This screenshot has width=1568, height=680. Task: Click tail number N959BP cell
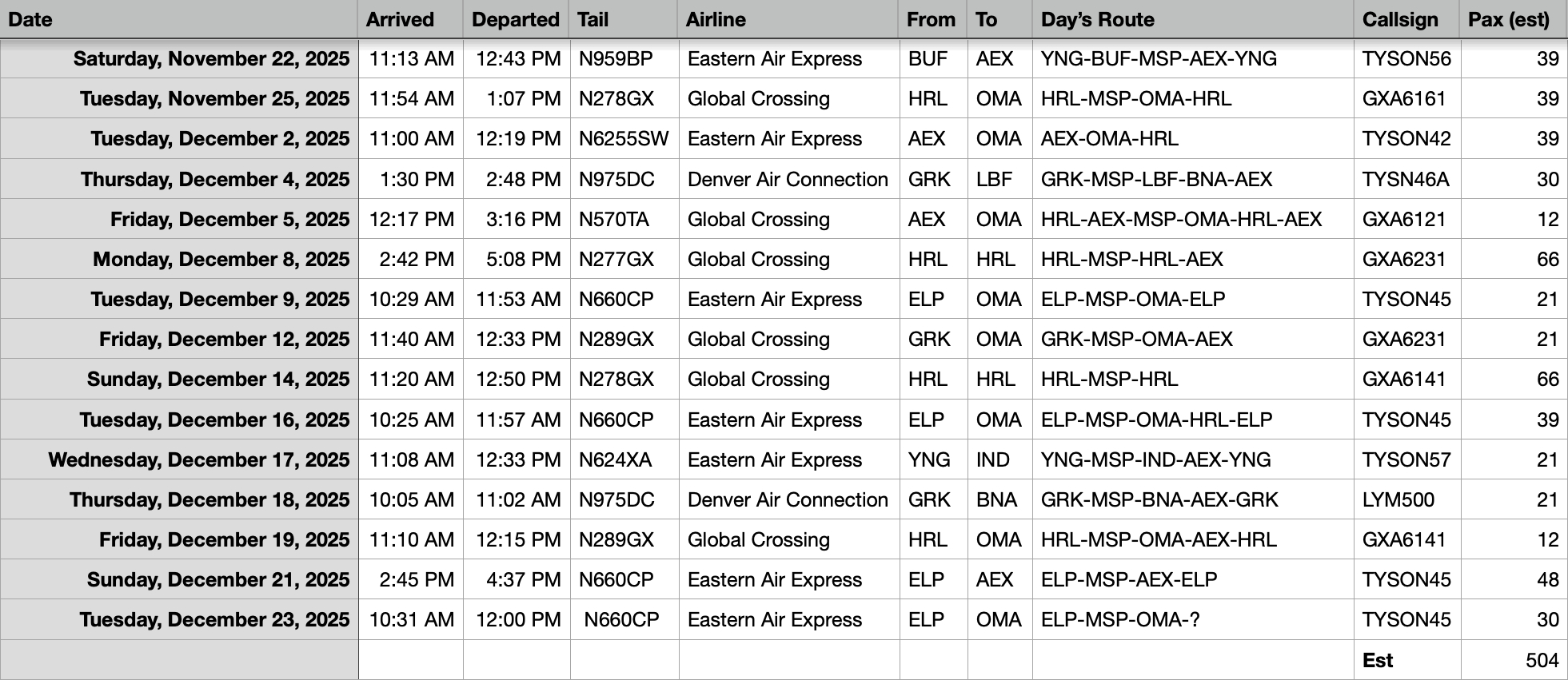(x=616, y=59)
